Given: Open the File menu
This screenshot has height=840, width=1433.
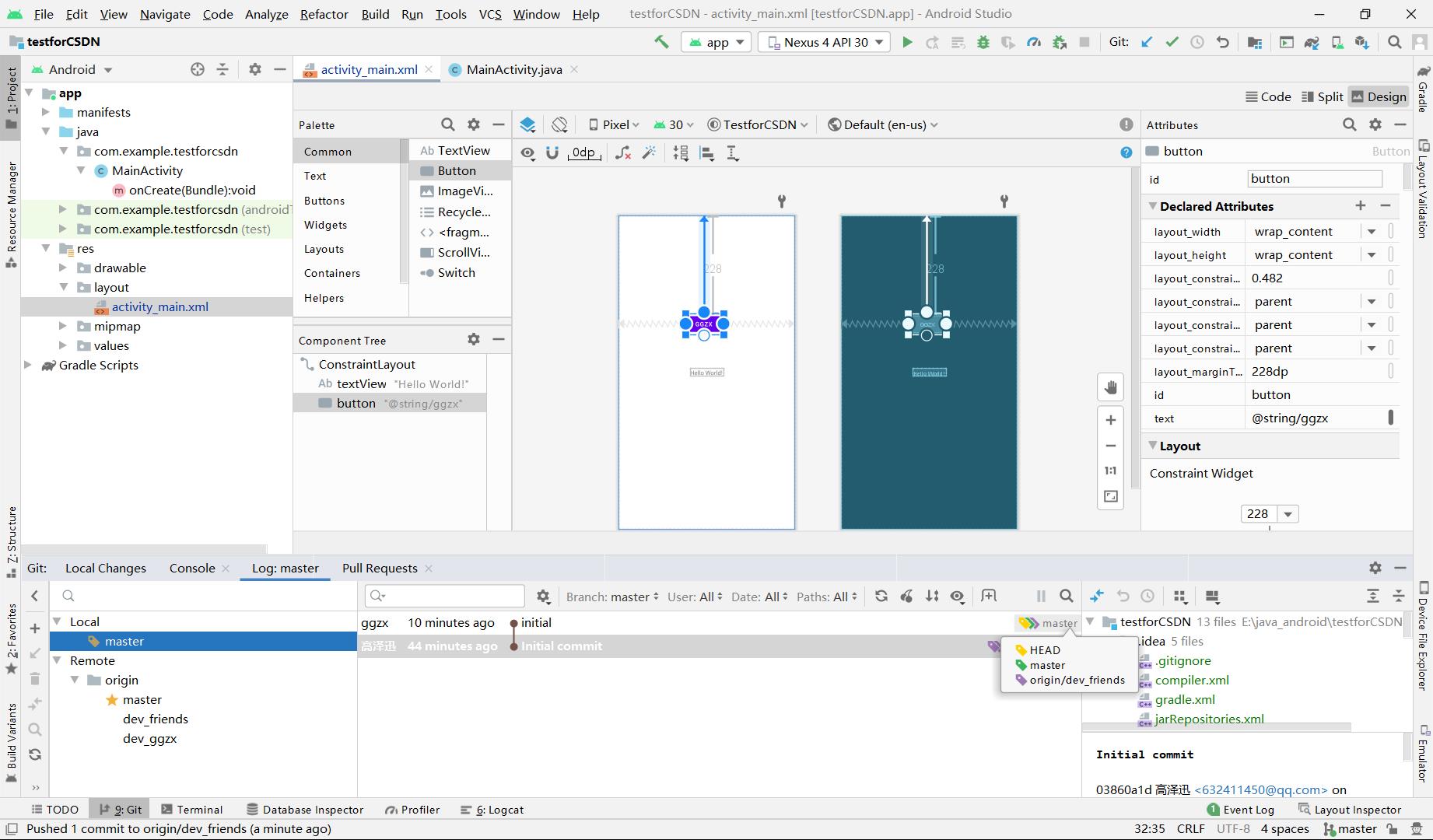Looking at the screenshot, I should 44,14.
